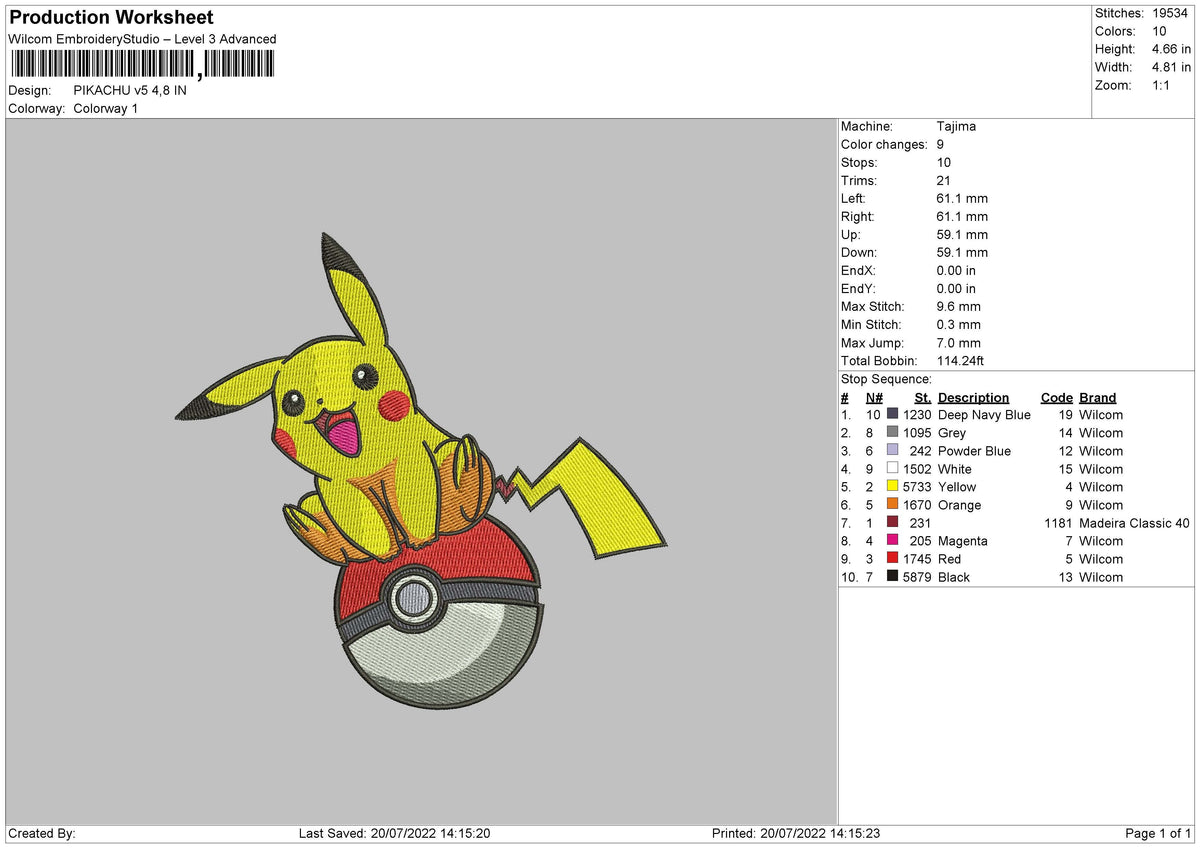1200x848 pixels.
Task: Click the Madeira Classic 40 brand entry
Action: click(x=1135, y=523)
